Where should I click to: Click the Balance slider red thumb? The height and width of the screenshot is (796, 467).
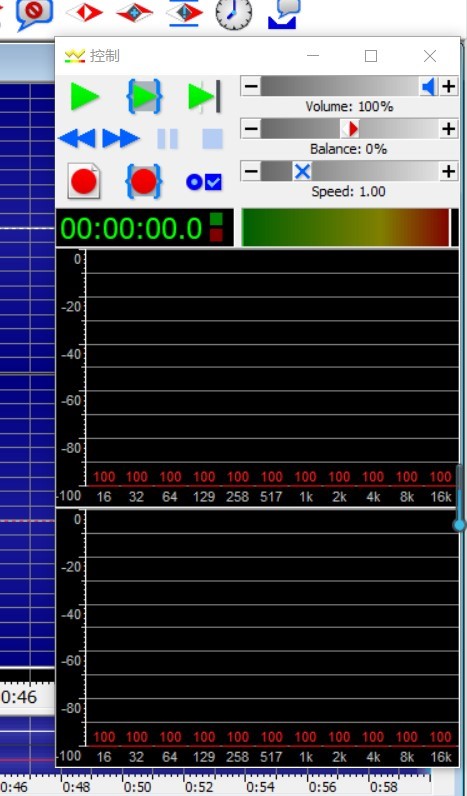tap(350, 129)
